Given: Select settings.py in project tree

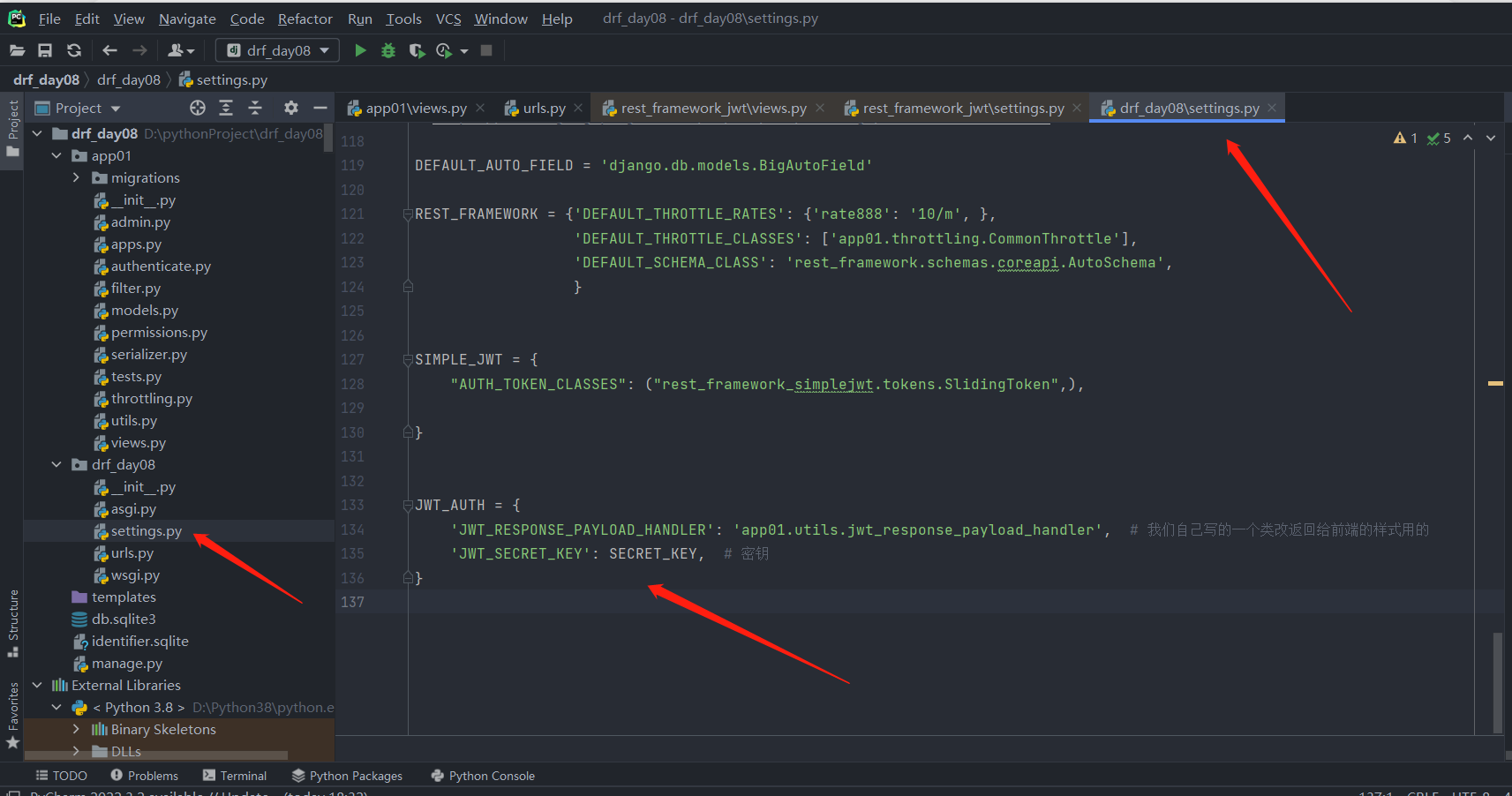Looking at the screenshot, I should pyautogui.click(x=147, y=530).
